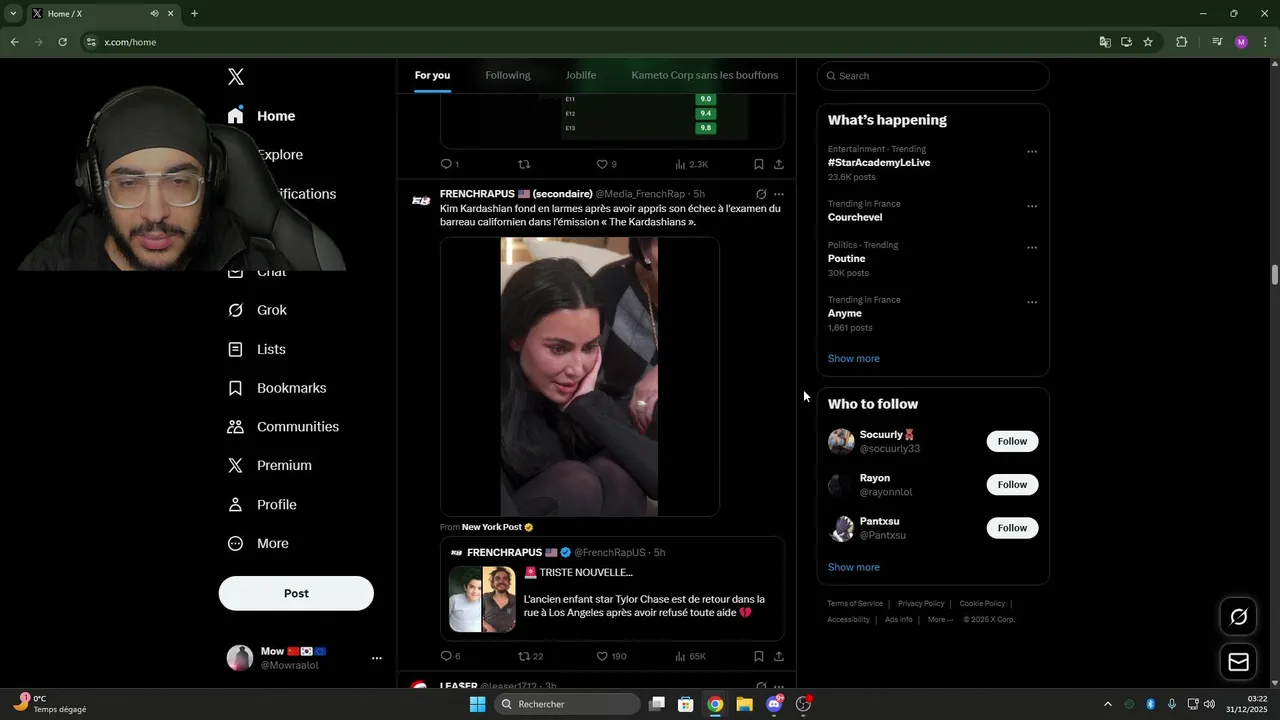
Task: Click Grok icon on FRENCHRAPUS post header
Action: click(761, 194)
